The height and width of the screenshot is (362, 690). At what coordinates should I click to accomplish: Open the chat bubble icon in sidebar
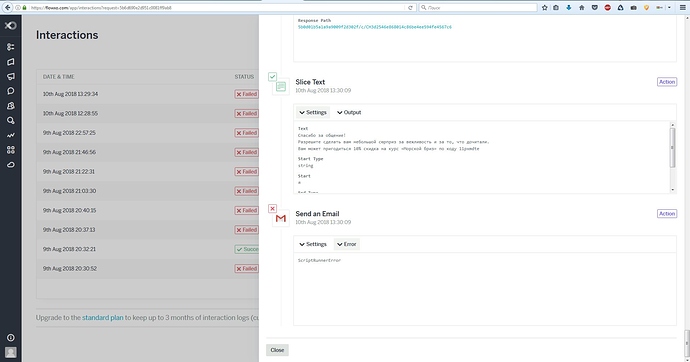click(x=11, y=91)
